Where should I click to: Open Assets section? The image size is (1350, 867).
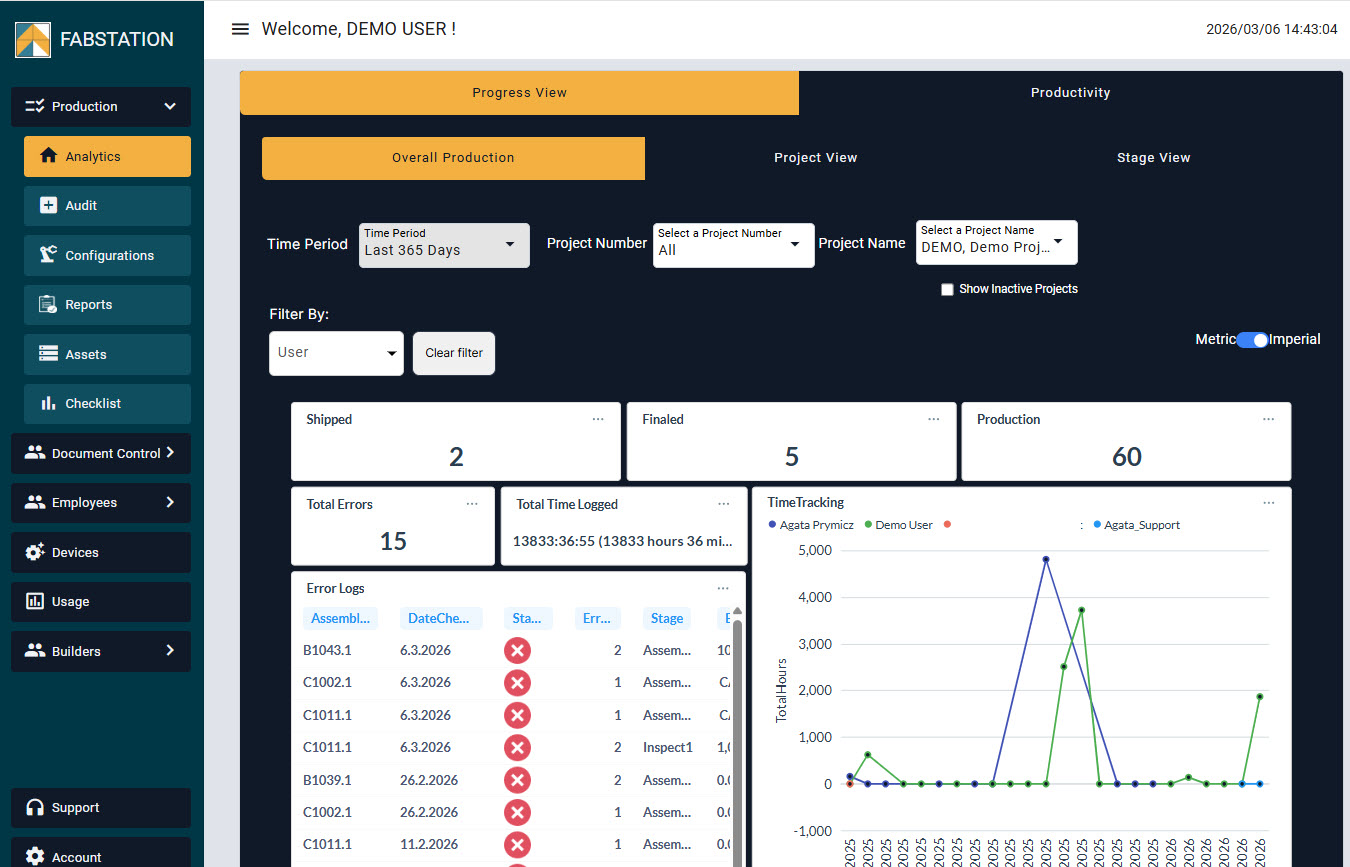coord(107,355)
